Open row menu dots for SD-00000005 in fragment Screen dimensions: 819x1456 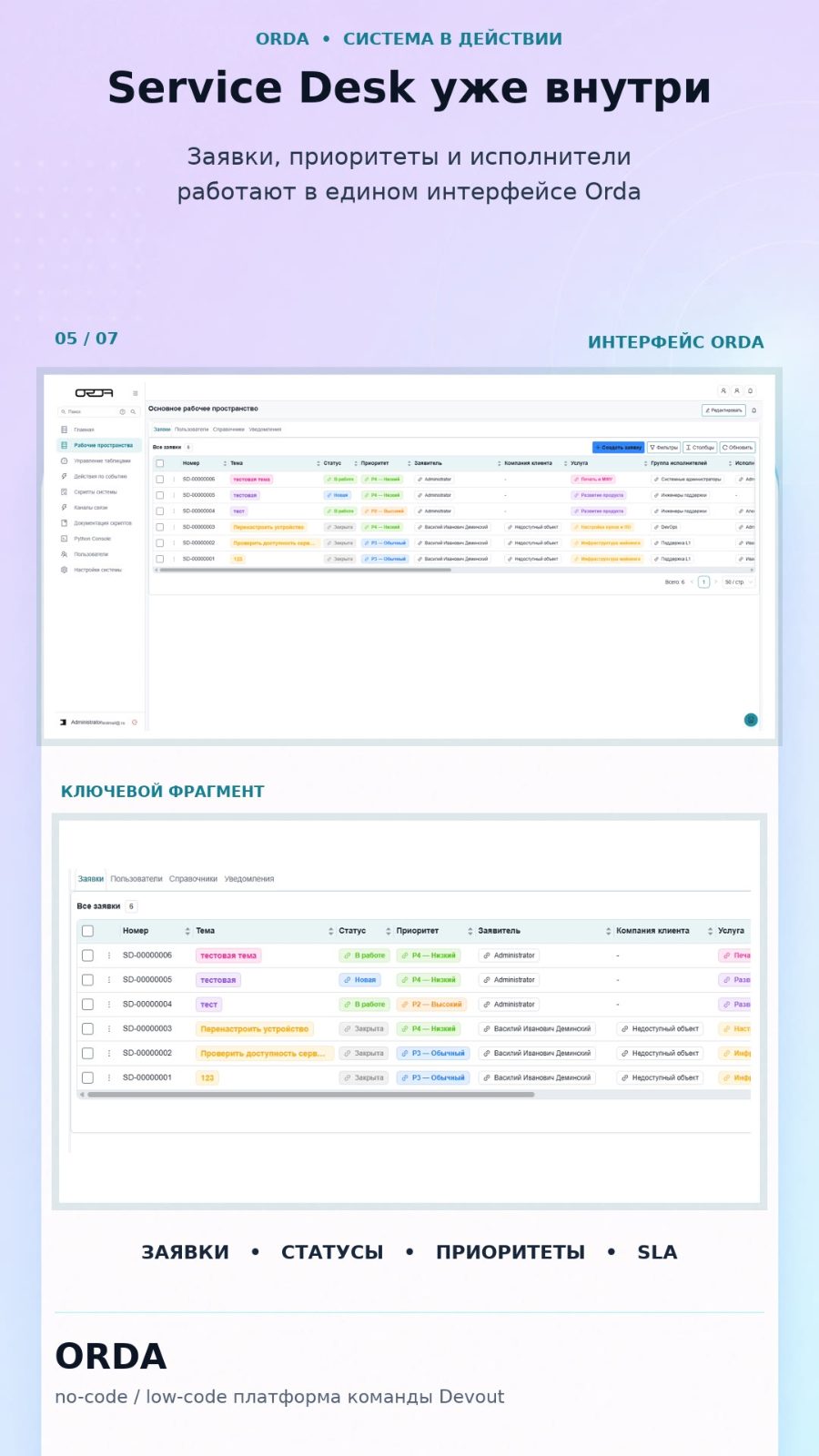tap(109, 980)
